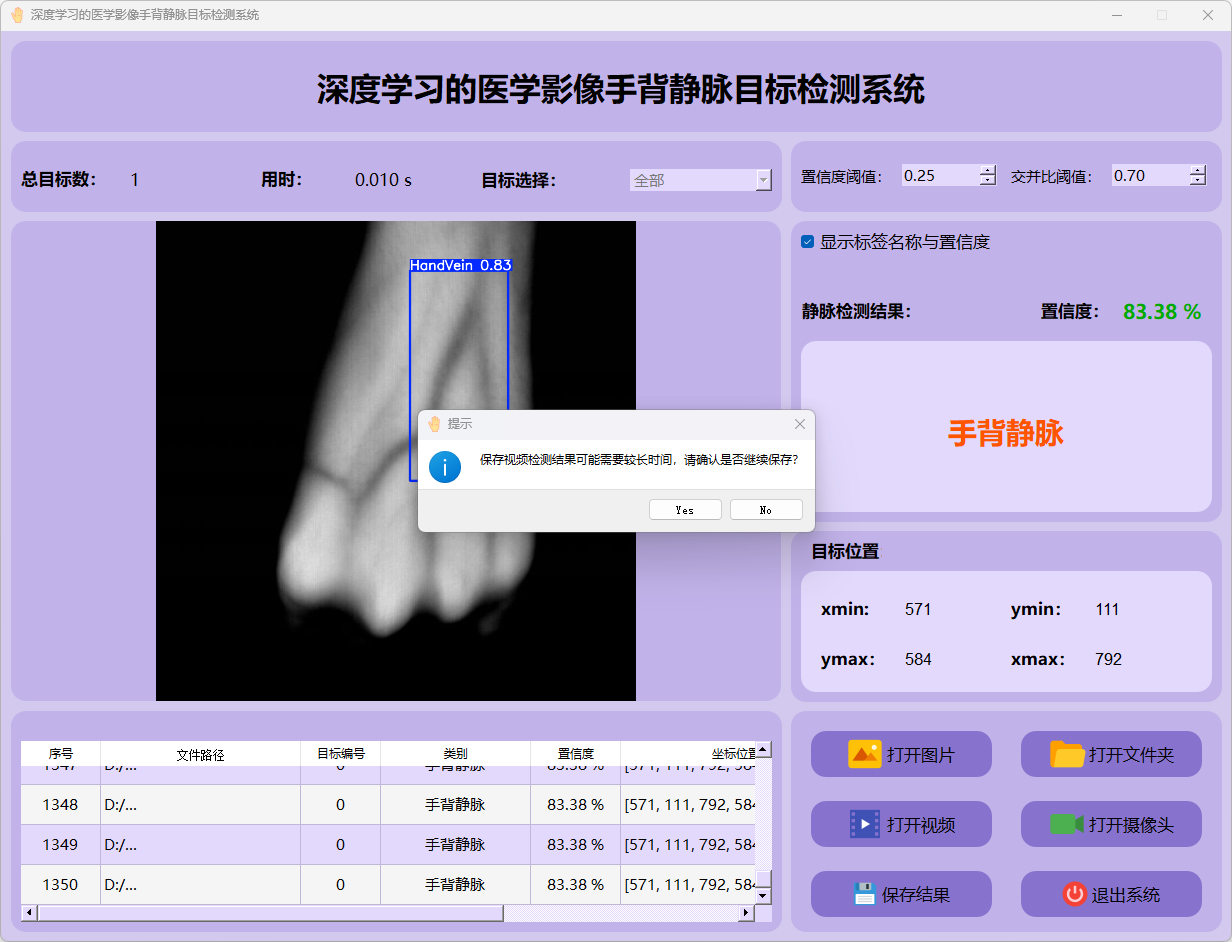This screenshot has height=942, width=1232.
Task: Click the floppy disk icon on 保存结果
Action: click(864, 894)
